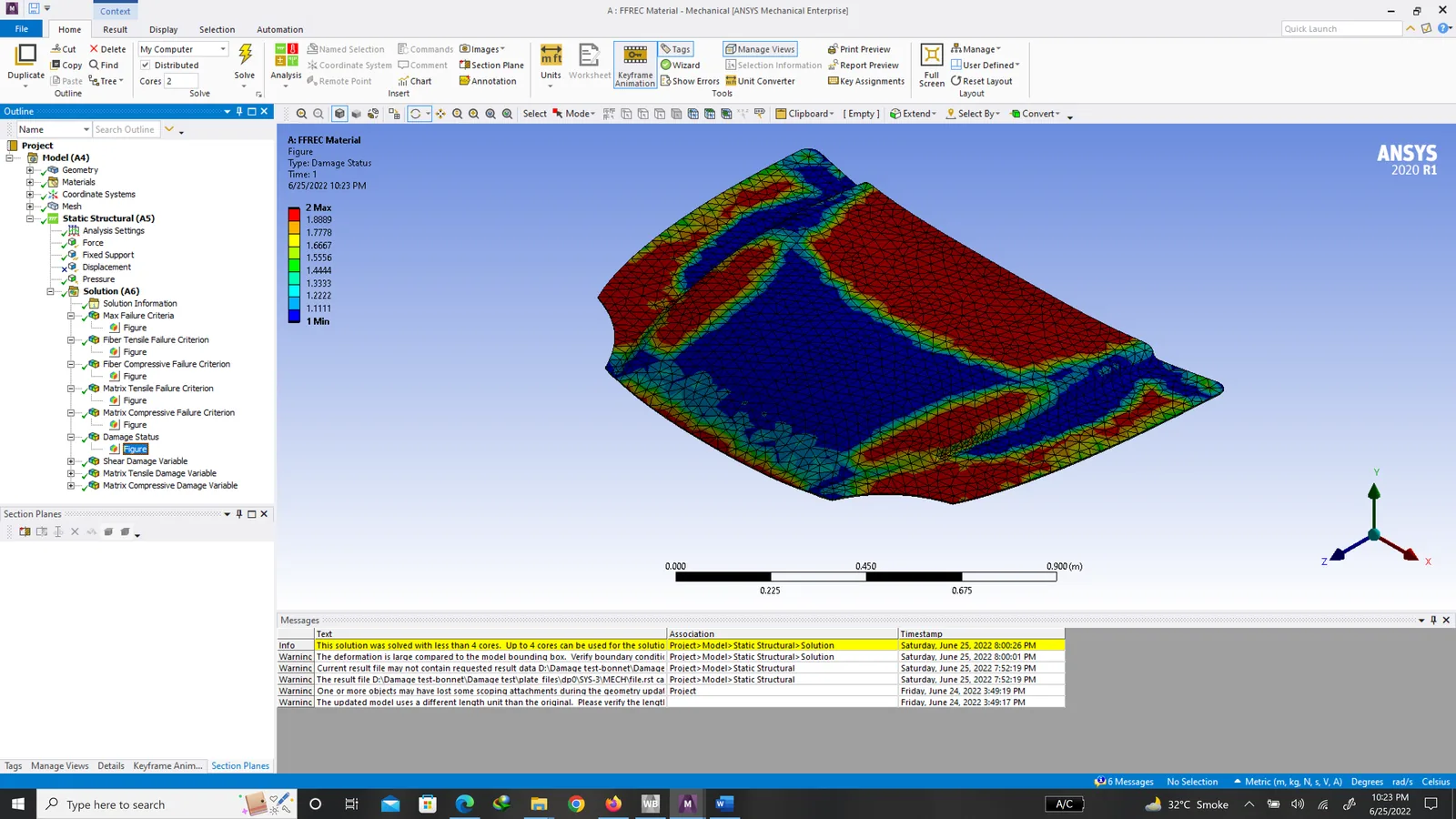Pin the Outline panel

pyautogui.click(x=239, y=111)
